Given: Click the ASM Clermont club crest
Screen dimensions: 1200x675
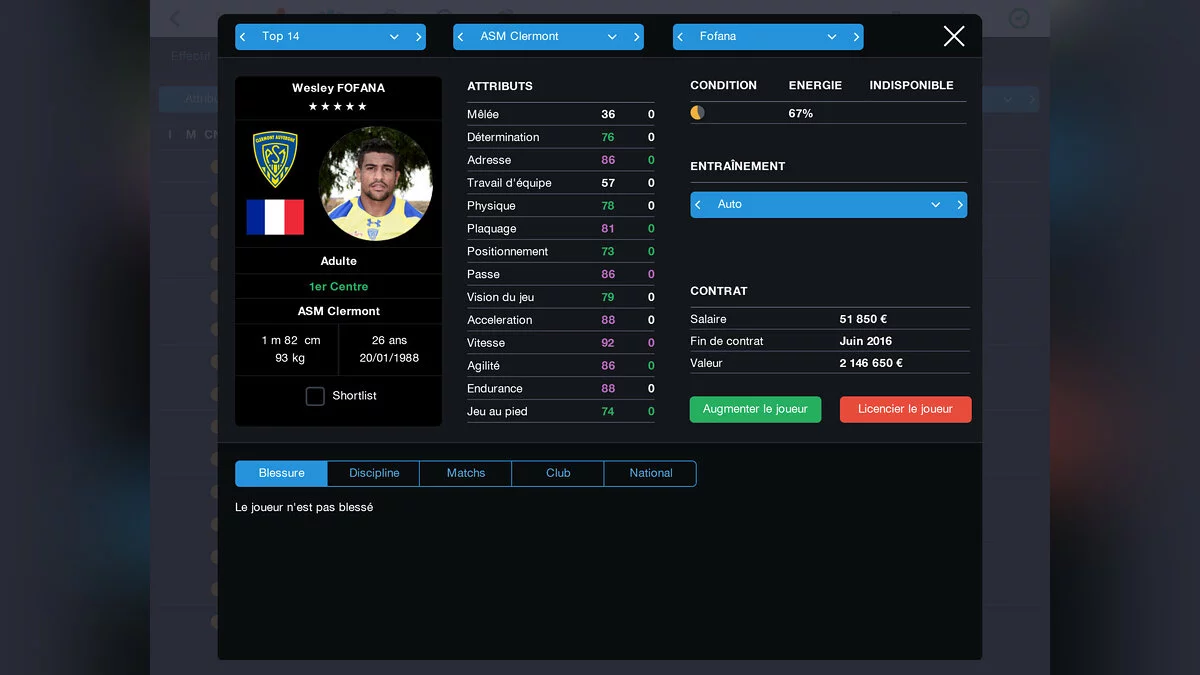Looking at the screenshot, I should pyautogui.click(x=275, y=159).
